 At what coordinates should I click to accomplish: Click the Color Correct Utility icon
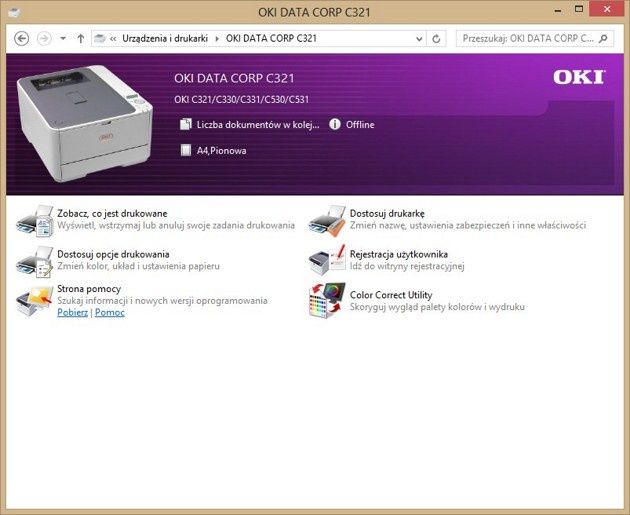point(327,300)
